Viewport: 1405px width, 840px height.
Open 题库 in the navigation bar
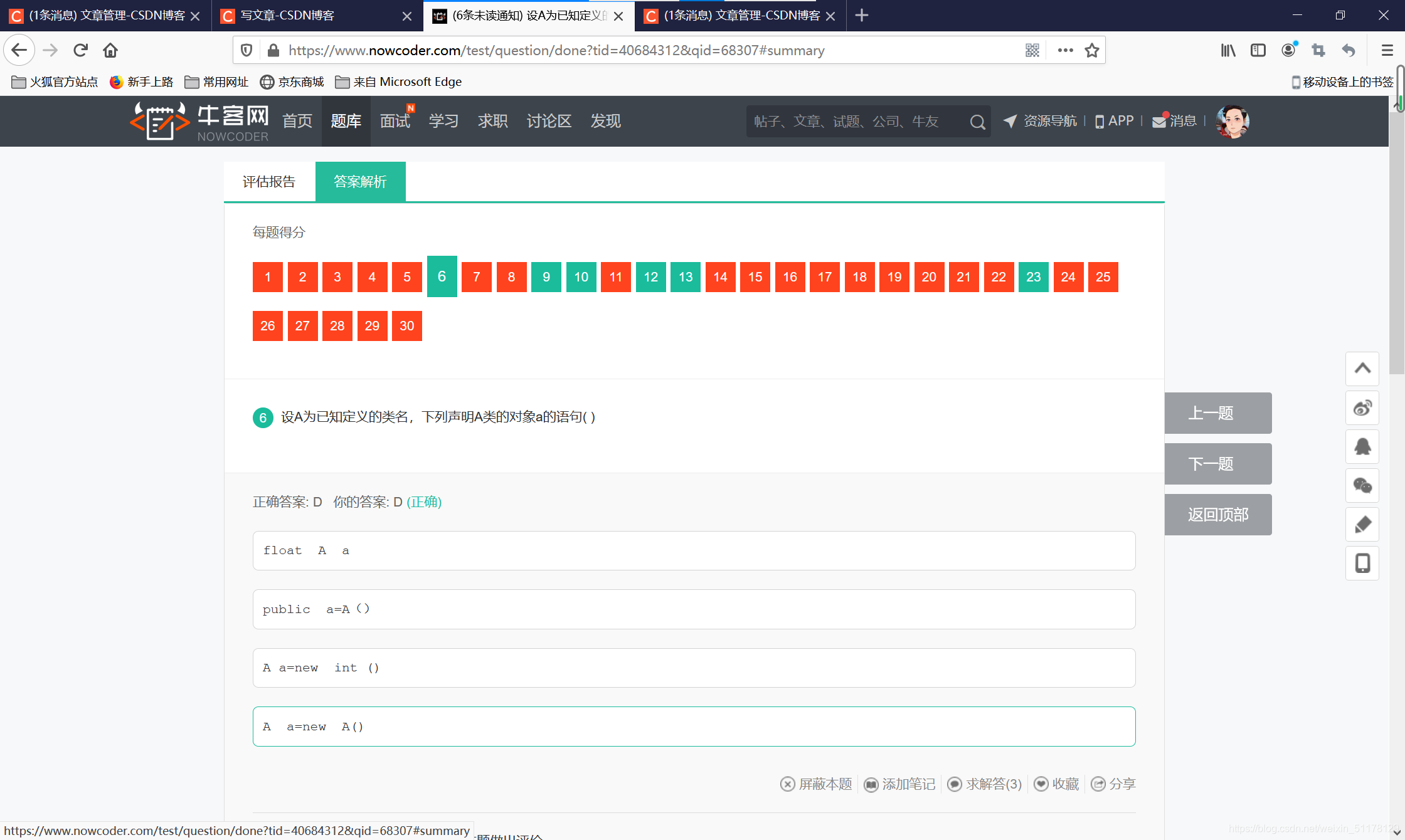point(346,121)
